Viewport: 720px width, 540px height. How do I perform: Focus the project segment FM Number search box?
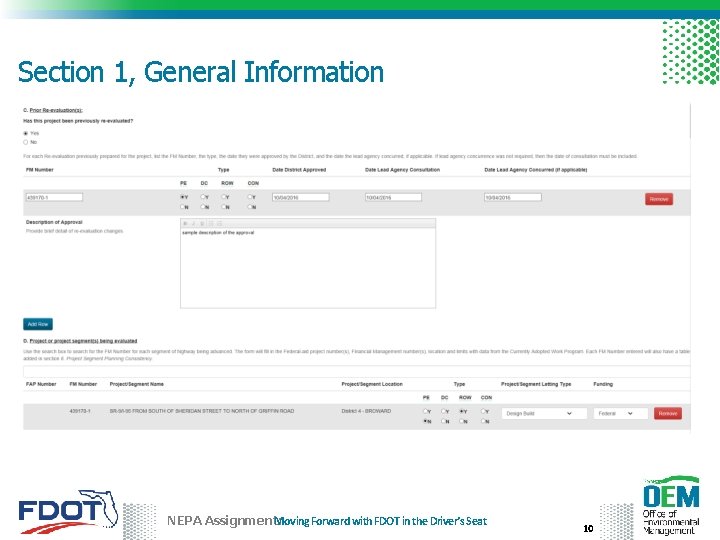(356, 371)
